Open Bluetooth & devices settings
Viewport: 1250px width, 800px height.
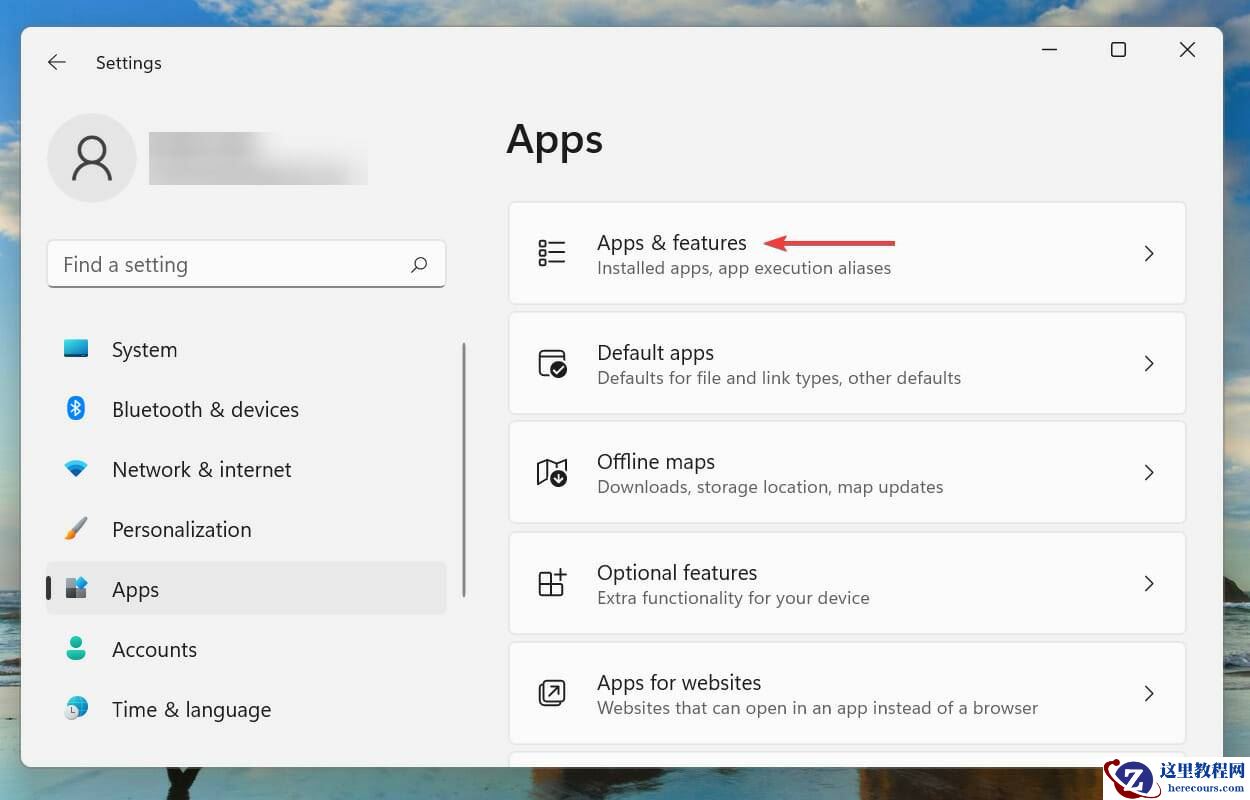point(246,409)
